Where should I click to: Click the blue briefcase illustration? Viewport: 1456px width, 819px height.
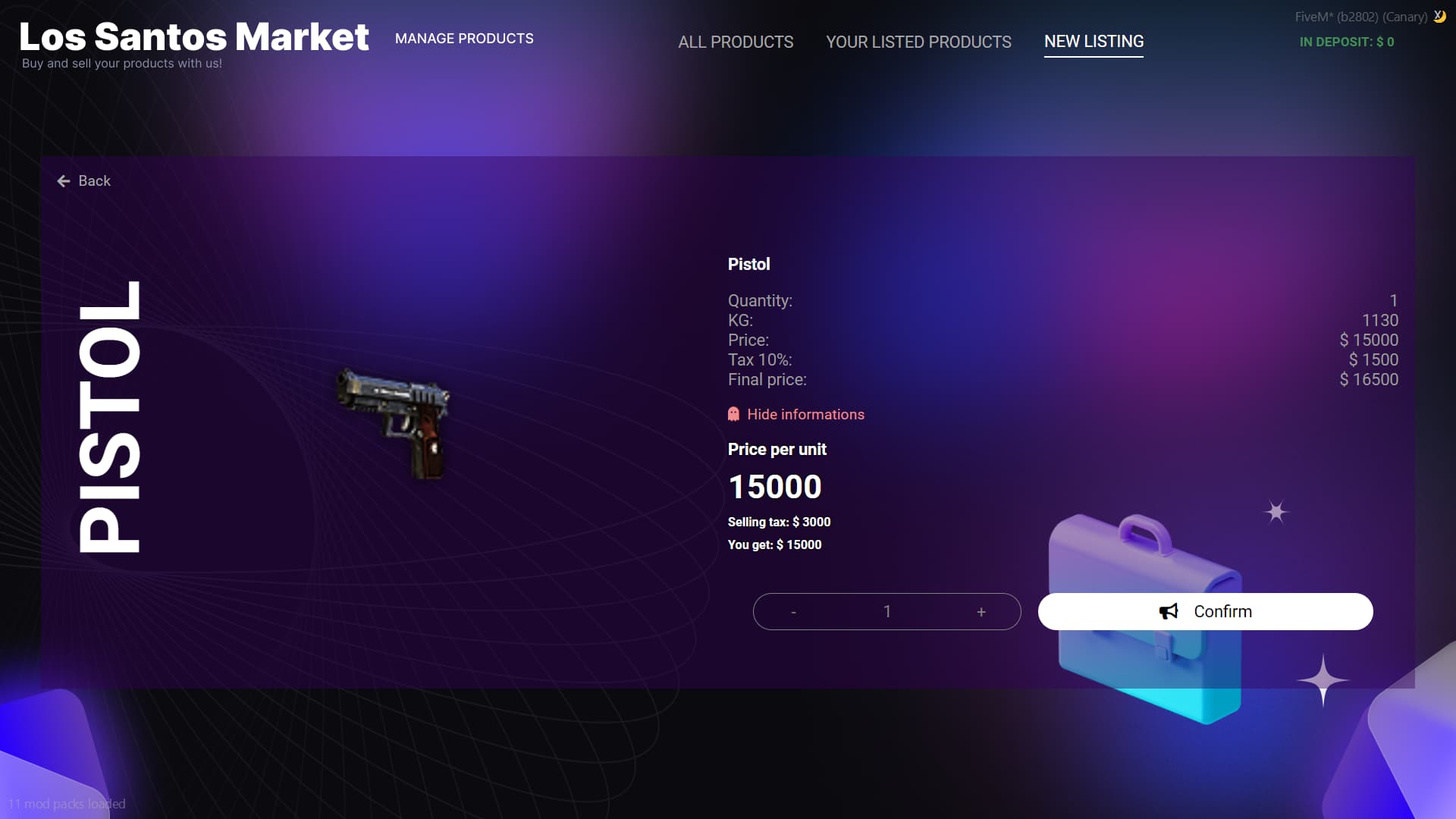[x=1147, y=618]
